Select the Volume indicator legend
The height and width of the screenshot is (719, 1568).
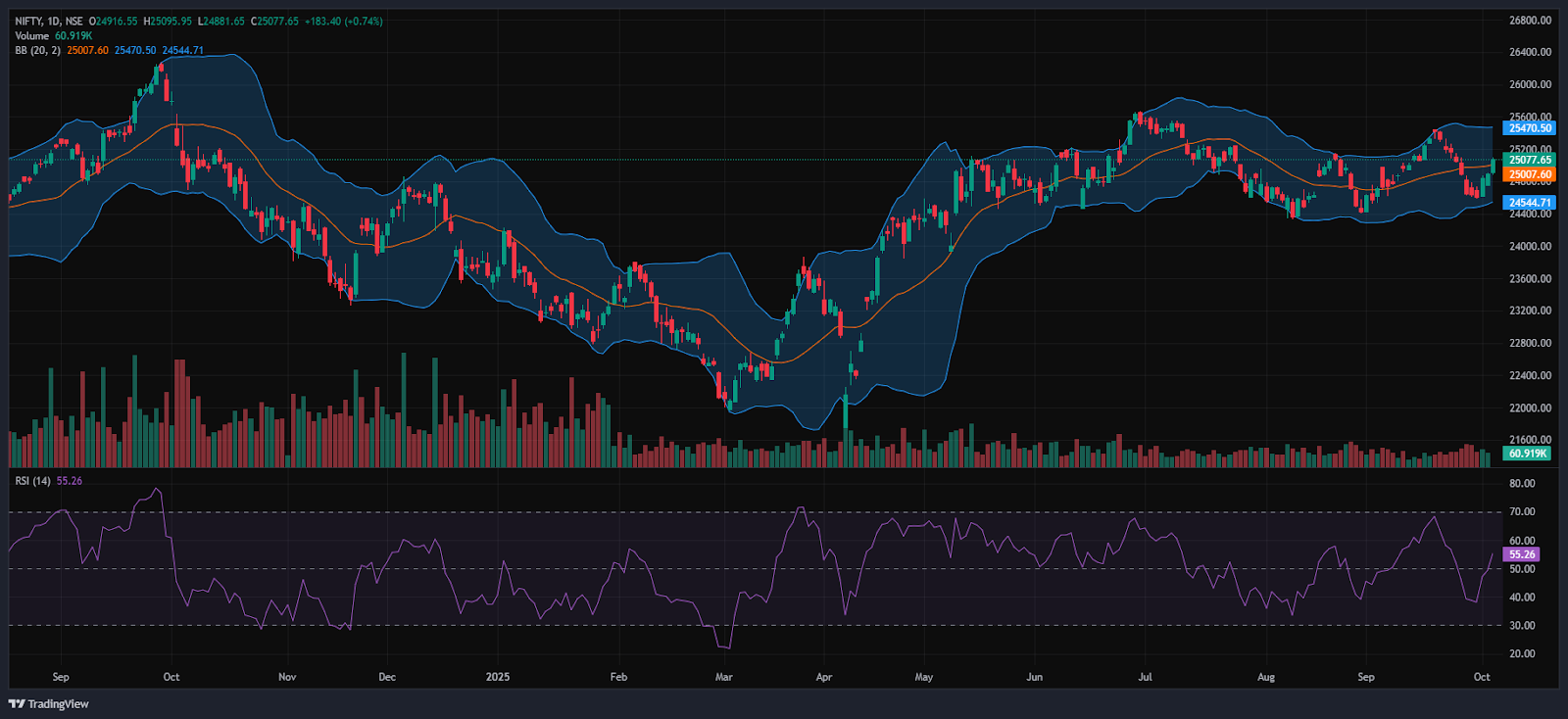coord(31,36)
